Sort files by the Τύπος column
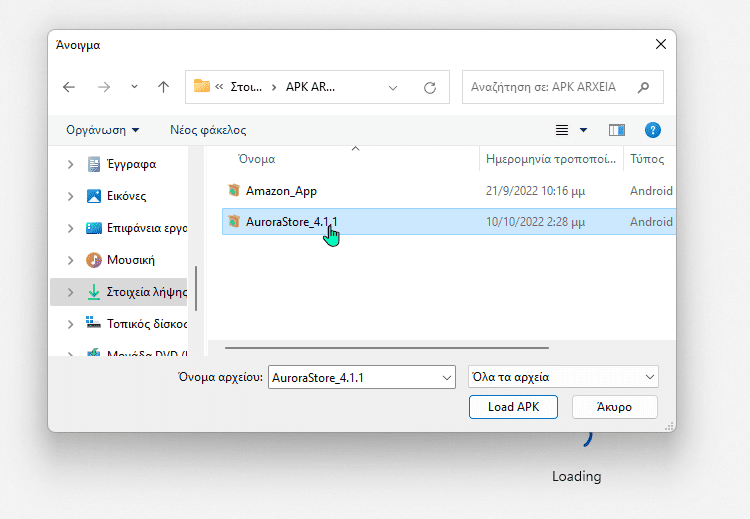This screenshot has width=750, height=519. (x=647, y=159)
